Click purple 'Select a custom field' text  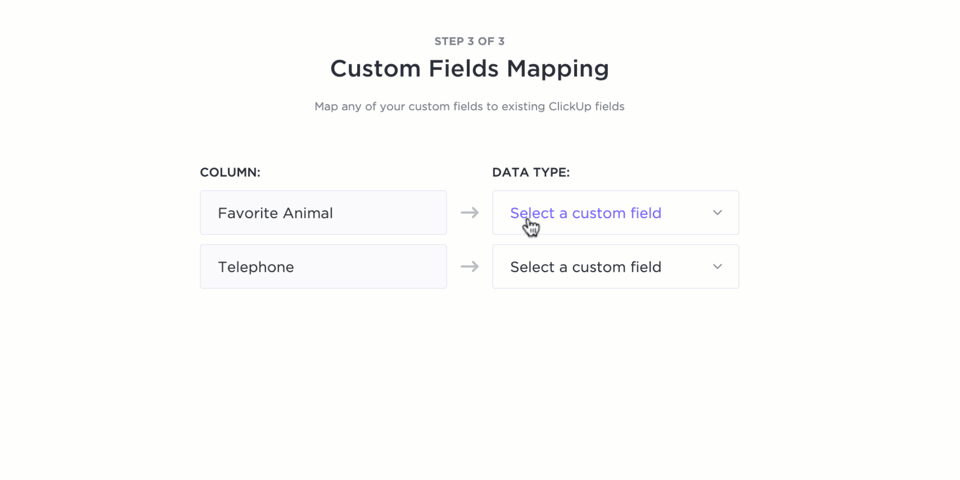point(585,213)
